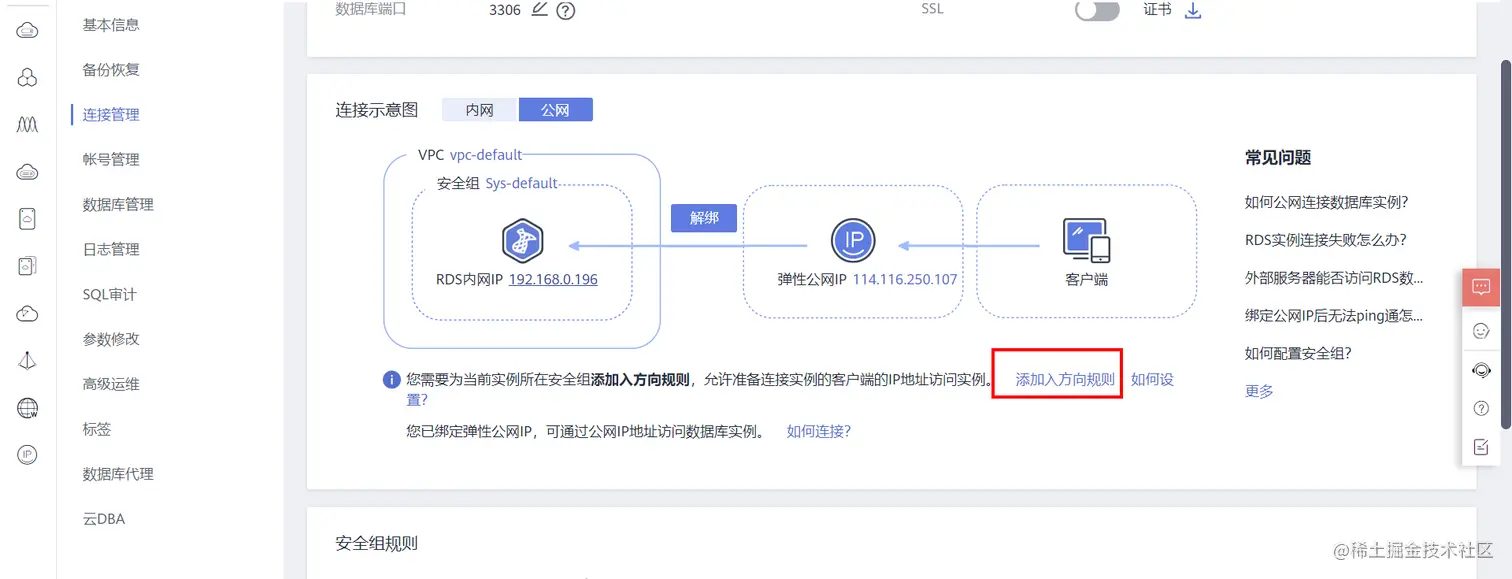Click the 如何连接? link
Image resolution: width=1512 pixels, height=579 pixels.
[818, 431]
